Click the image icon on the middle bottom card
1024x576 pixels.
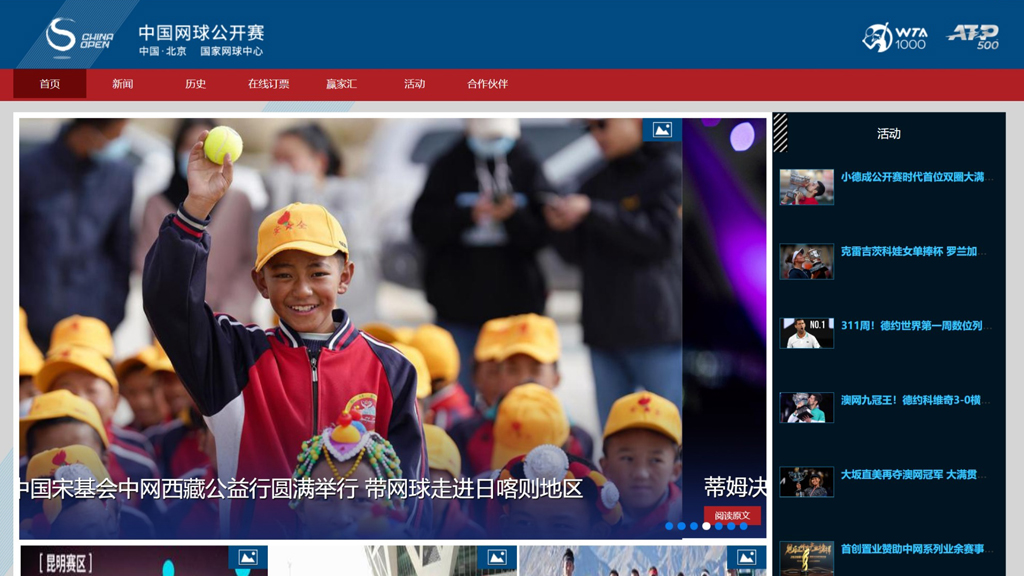(x=497, y=557)
